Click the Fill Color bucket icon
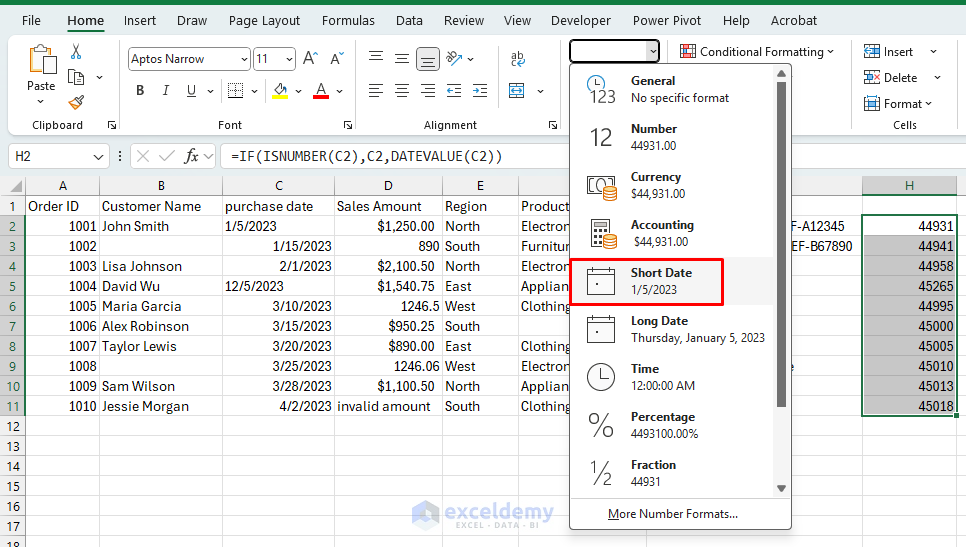966x547 pixels. (x=280, y=91)
